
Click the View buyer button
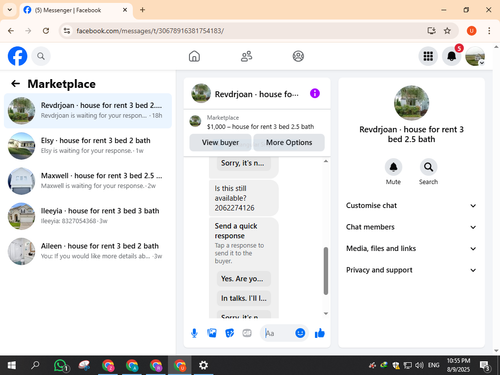point(220,142)
